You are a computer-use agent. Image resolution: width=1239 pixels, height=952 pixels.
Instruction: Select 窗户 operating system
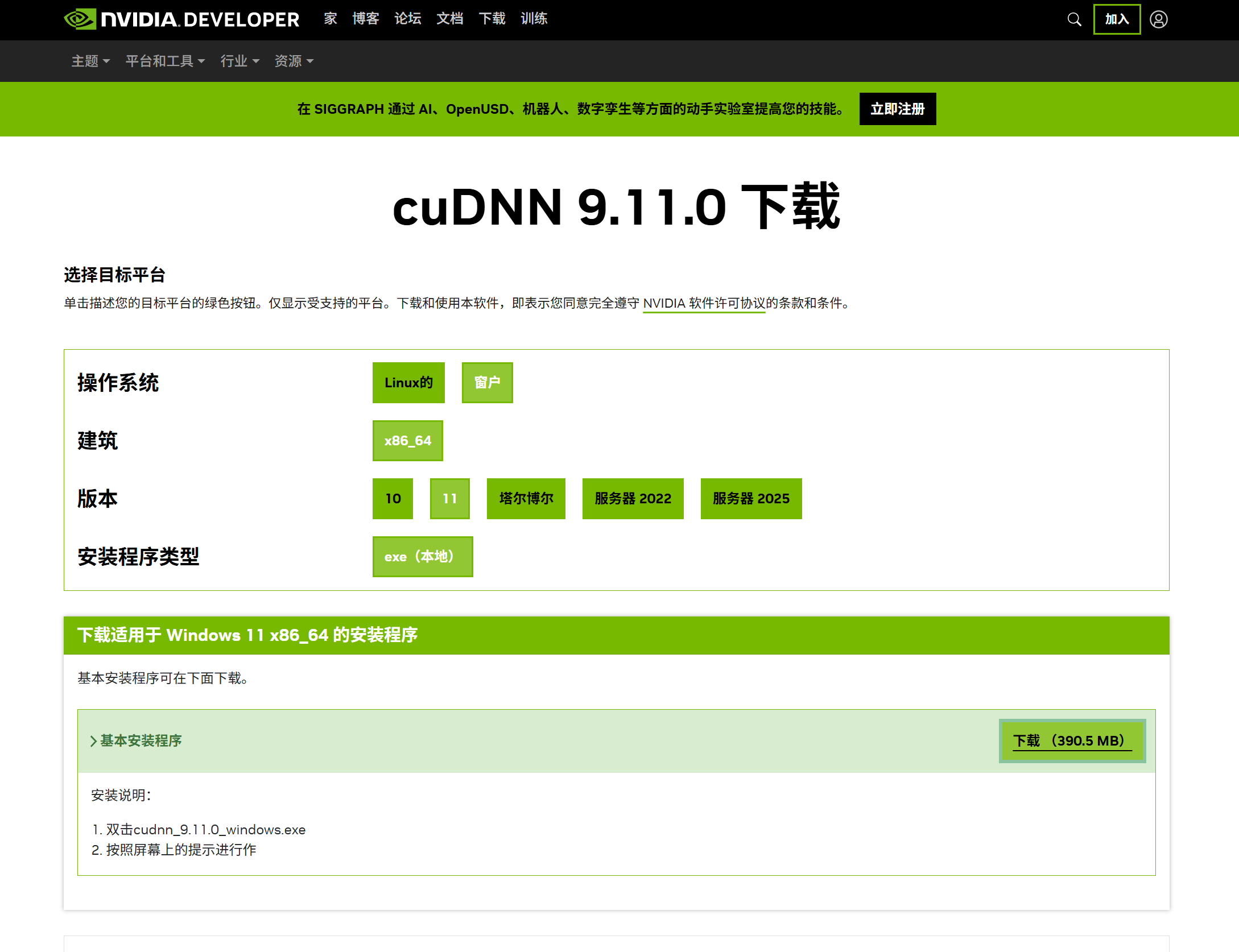pyautogui.click(x=487, y=383)
